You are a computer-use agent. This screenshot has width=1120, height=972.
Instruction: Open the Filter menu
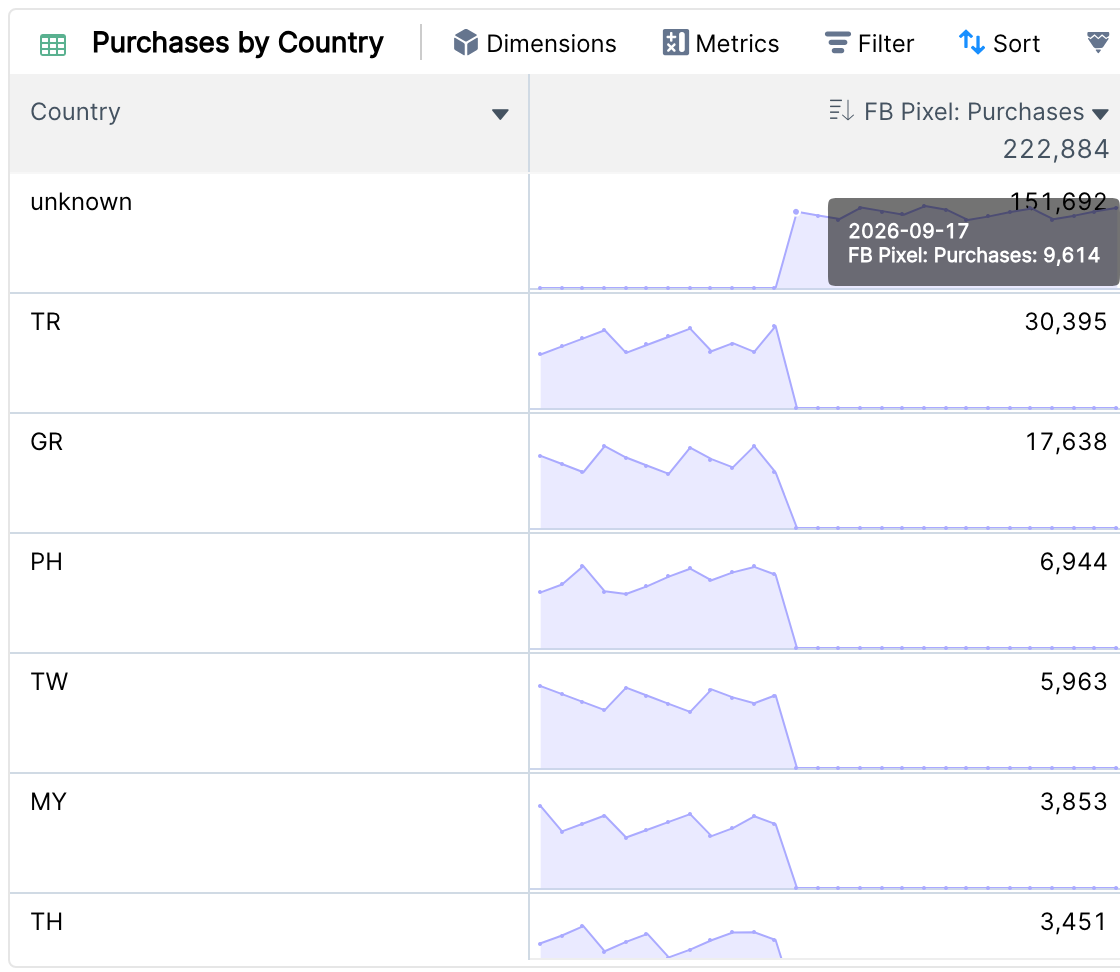[x=869, y=43]
